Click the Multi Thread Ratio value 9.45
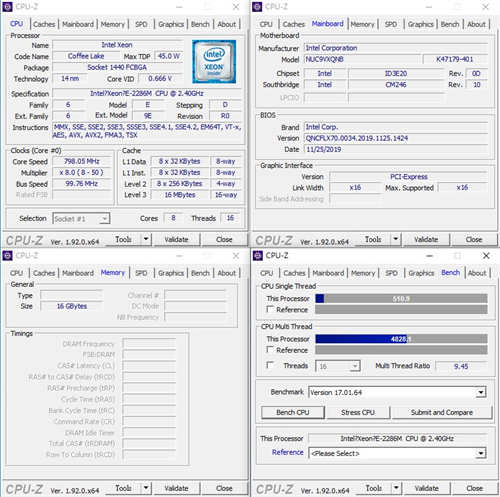The width and height of the screenshot is (500, 497). pyautogui.click(x=461, y=366)
